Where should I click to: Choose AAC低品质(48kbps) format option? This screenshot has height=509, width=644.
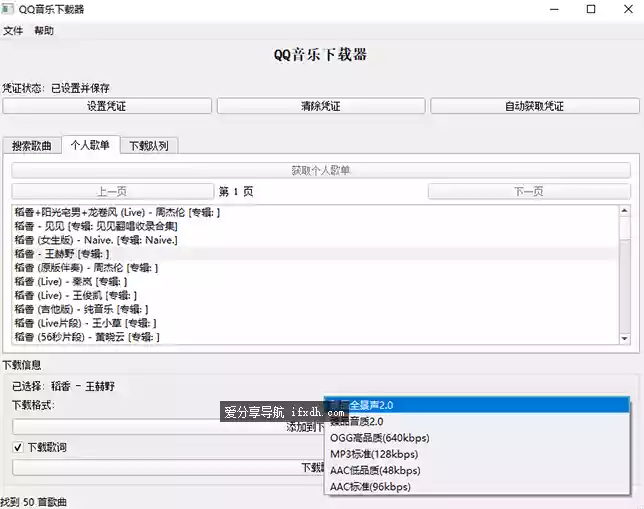(x=477, y=470)
